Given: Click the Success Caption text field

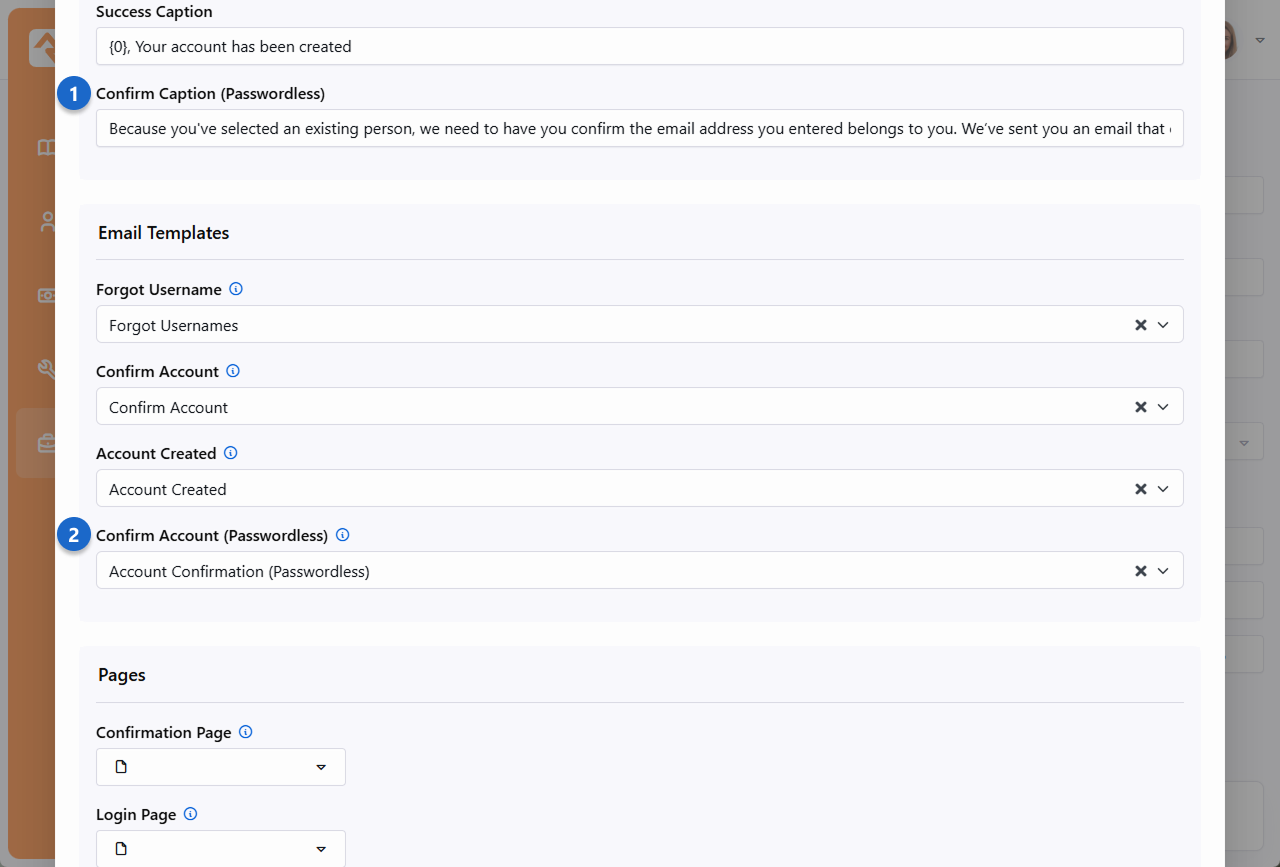Looking at the screenshot, I should click(x=640, y=46).
